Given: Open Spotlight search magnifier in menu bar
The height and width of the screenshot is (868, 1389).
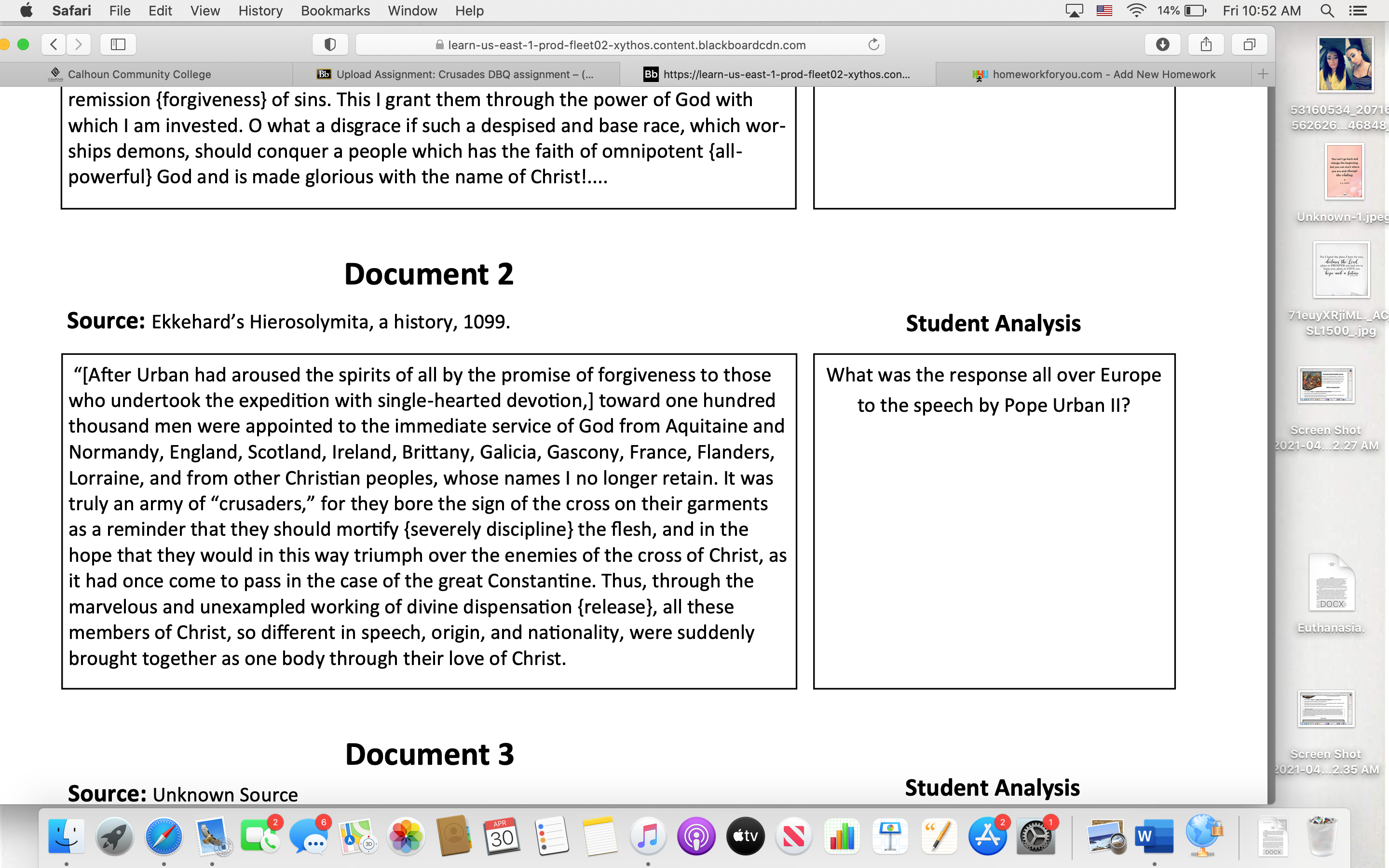Looking at the screenshot, I should click(x=1326, y=10).
